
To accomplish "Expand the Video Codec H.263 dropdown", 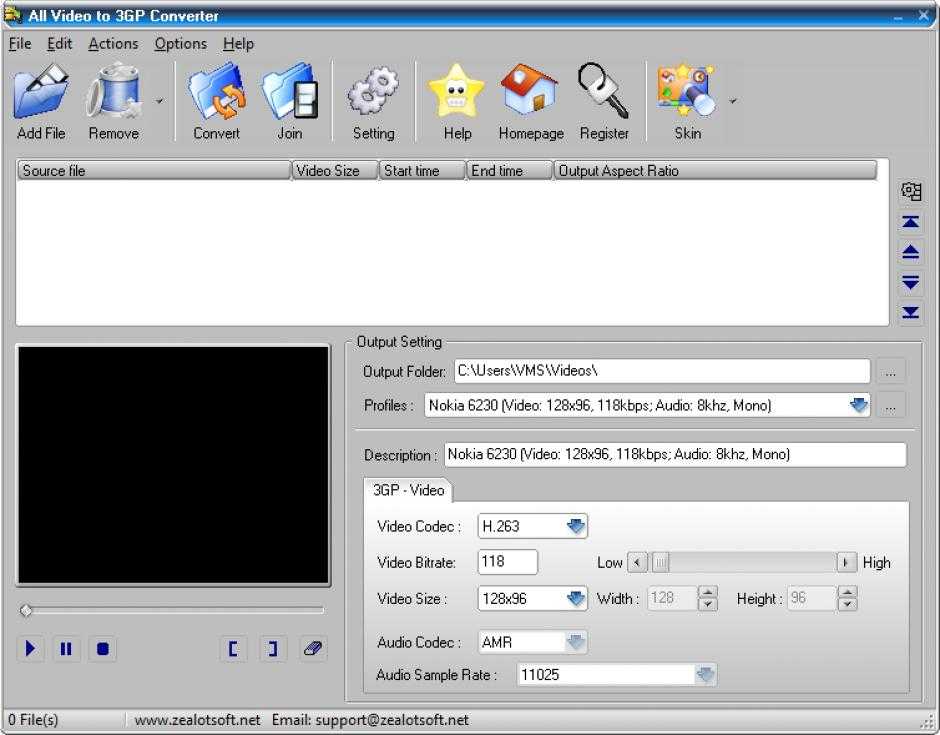I will (576, 526).
